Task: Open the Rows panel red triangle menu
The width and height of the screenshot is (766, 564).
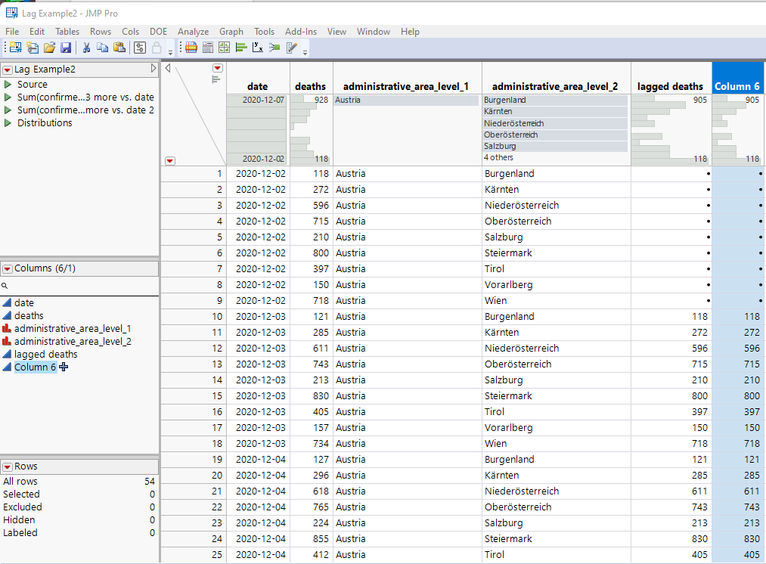Action: click(7, 467)
